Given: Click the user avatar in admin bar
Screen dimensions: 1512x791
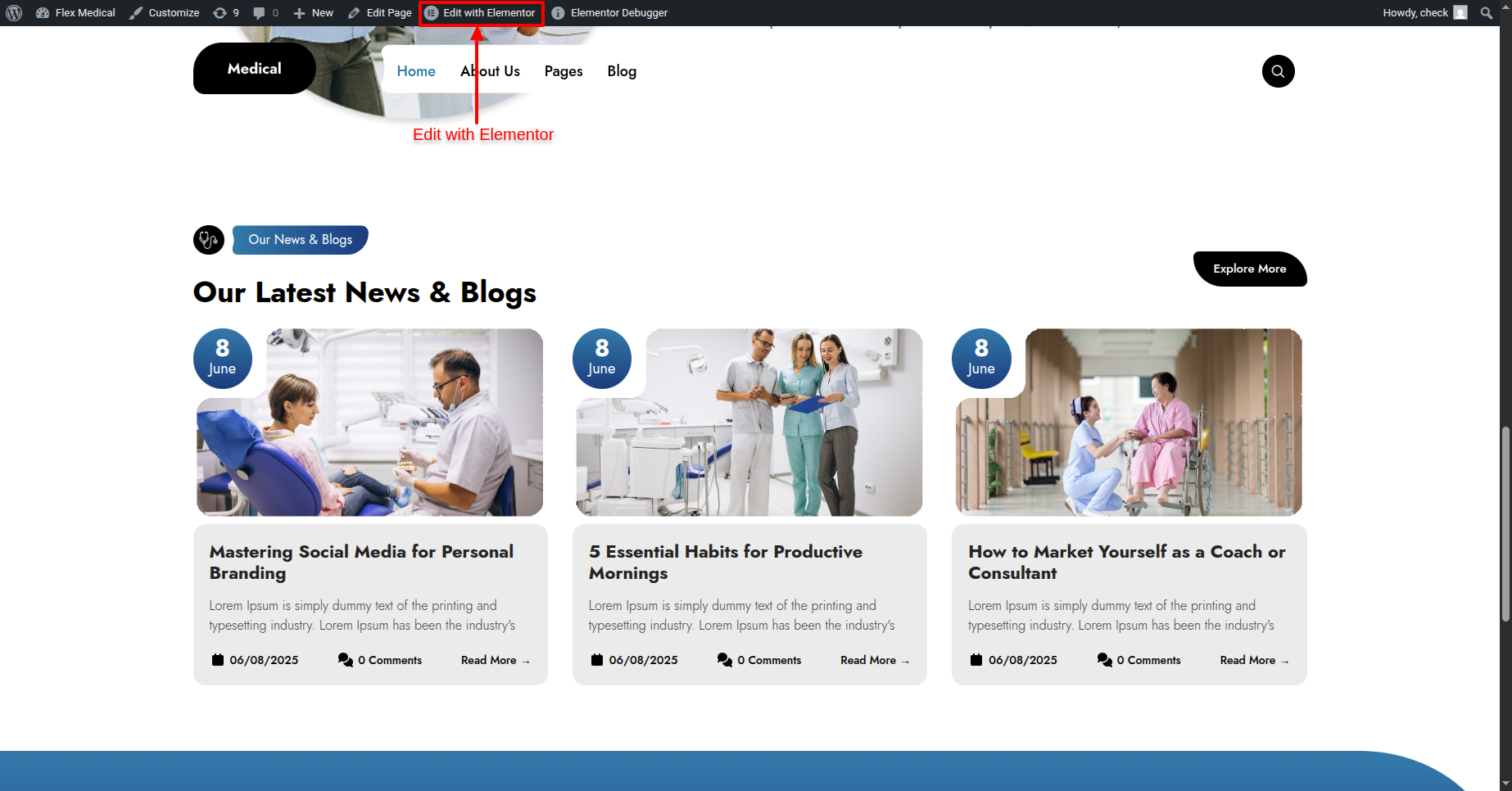Looking at the screenshot, I should [1460, 13].
